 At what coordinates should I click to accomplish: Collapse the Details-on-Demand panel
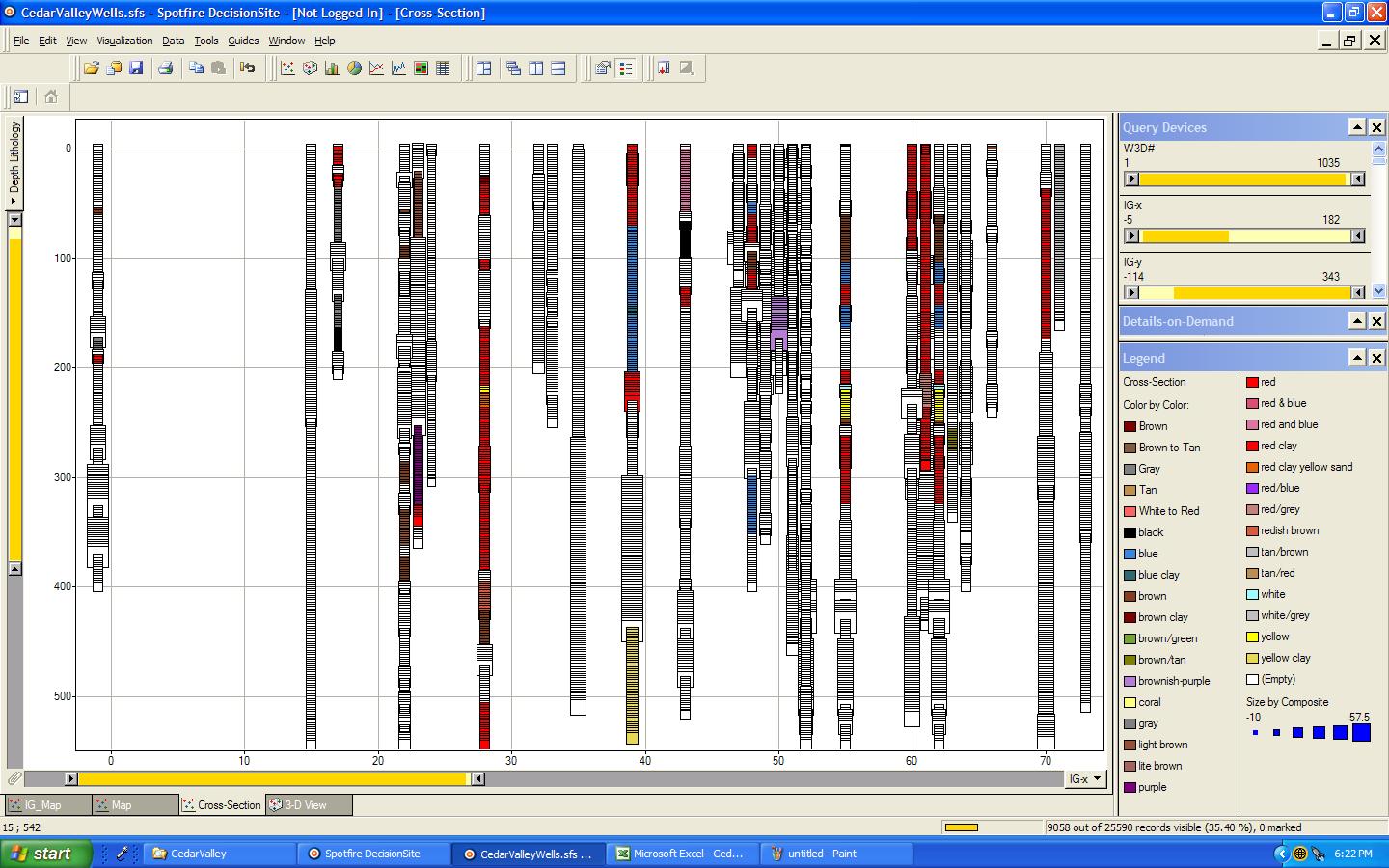pyautogui.click(x=1357, y=321)
